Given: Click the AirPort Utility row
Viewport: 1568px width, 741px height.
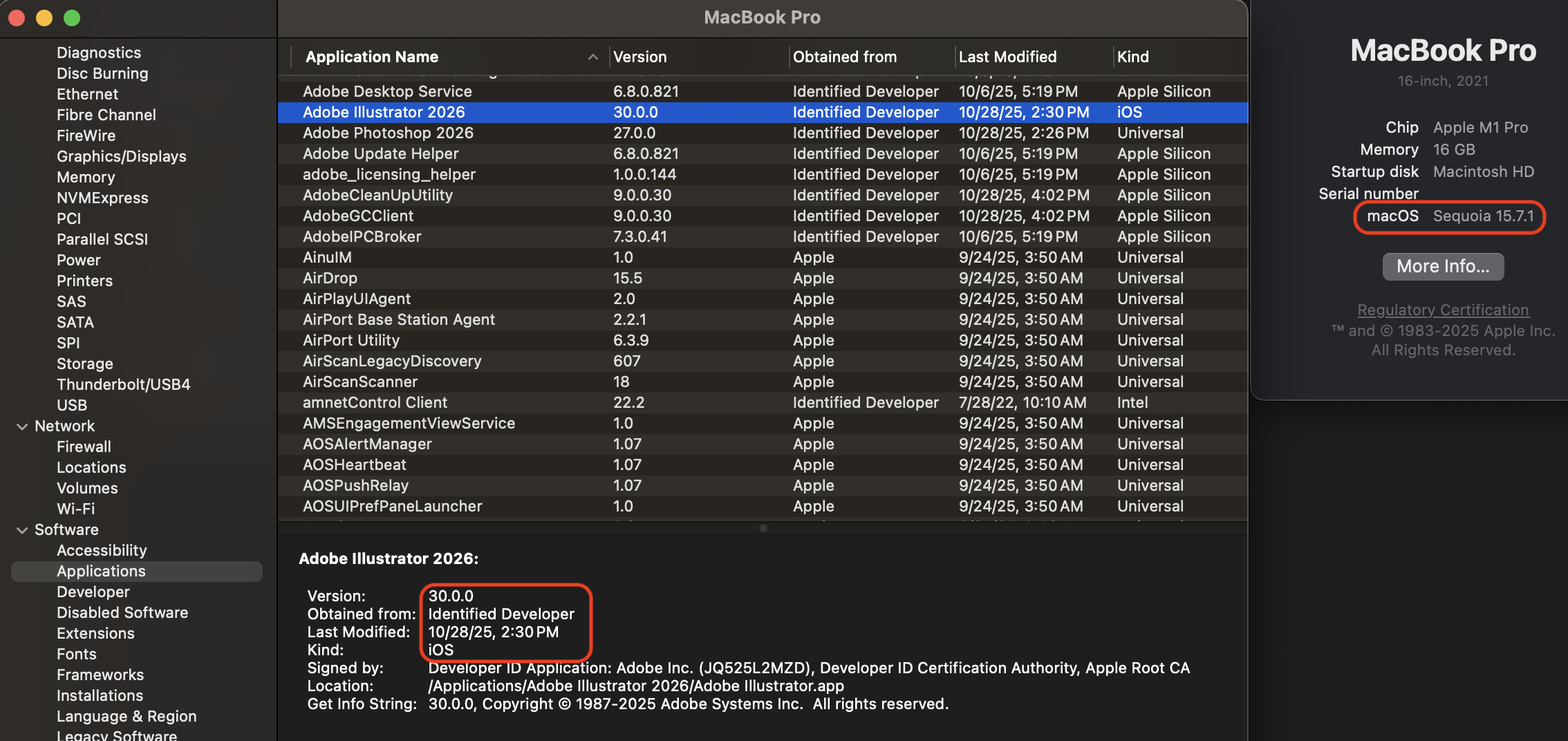Looking at the screenshot, I should 351,340.
